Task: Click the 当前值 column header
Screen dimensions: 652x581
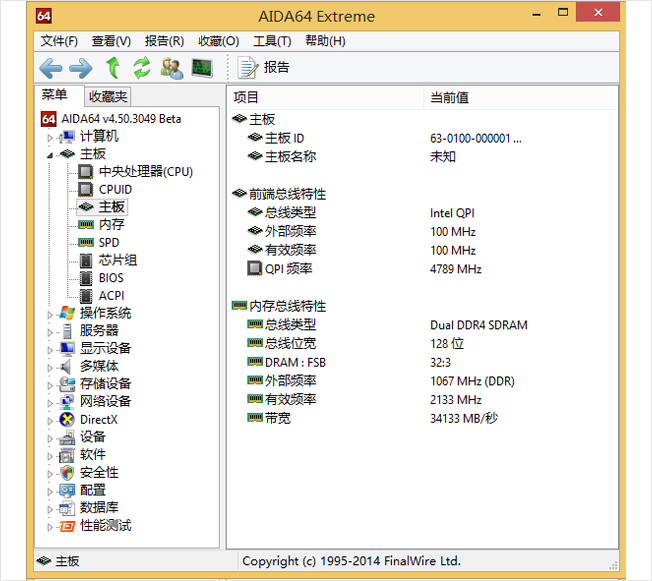Action: point(520,98)
